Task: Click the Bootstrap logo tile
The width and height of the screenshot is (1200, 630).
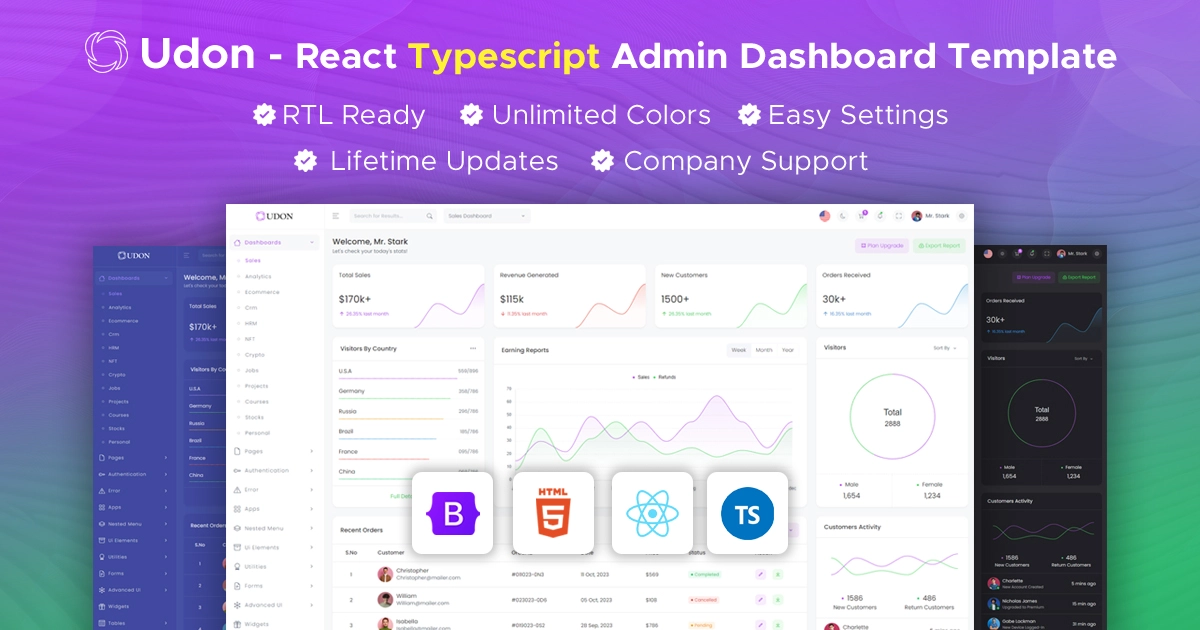Action: coord(453,513)
